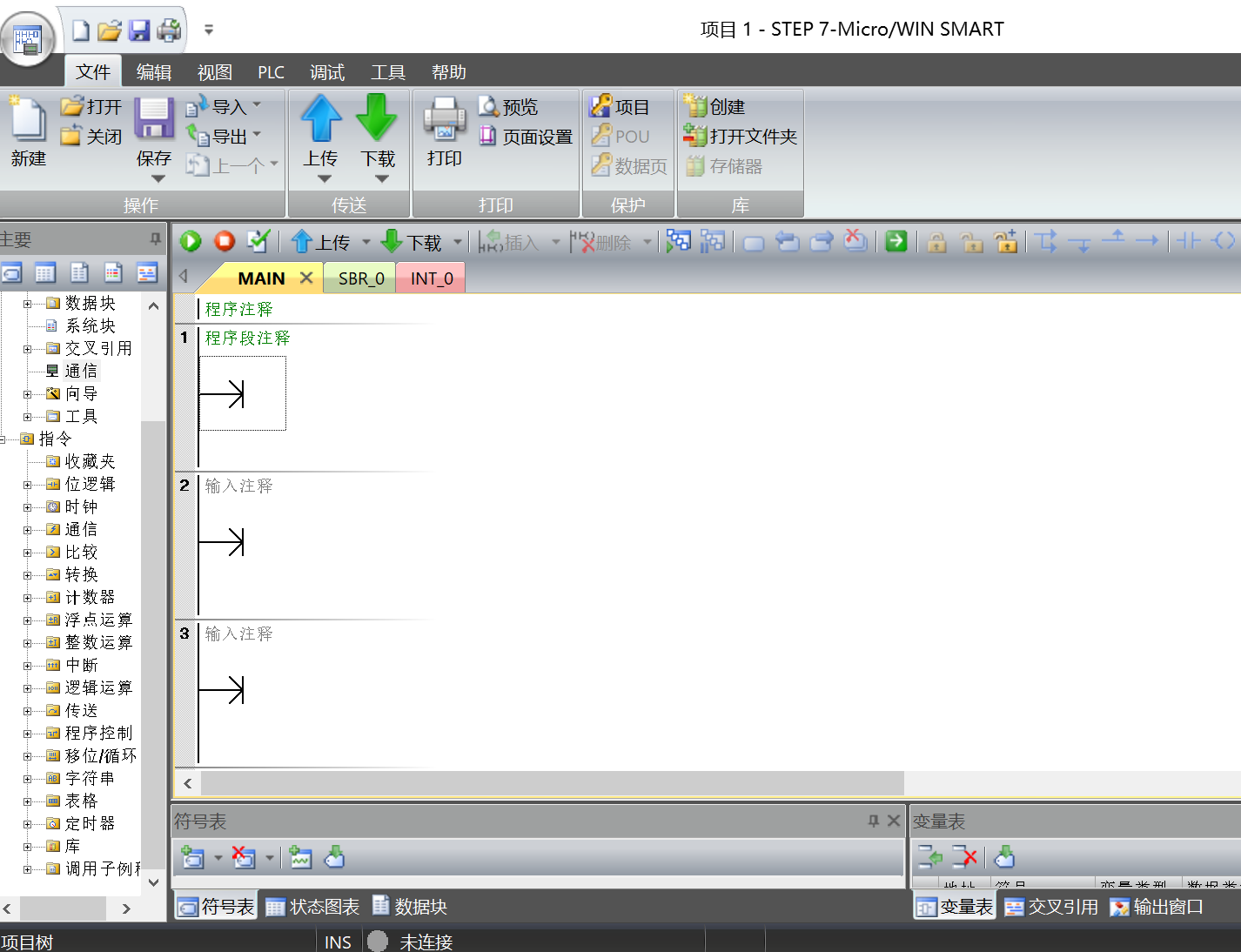Click the New project ribbon icon
The width and height of the screenshot is (1241, 952).
[28, 119]
